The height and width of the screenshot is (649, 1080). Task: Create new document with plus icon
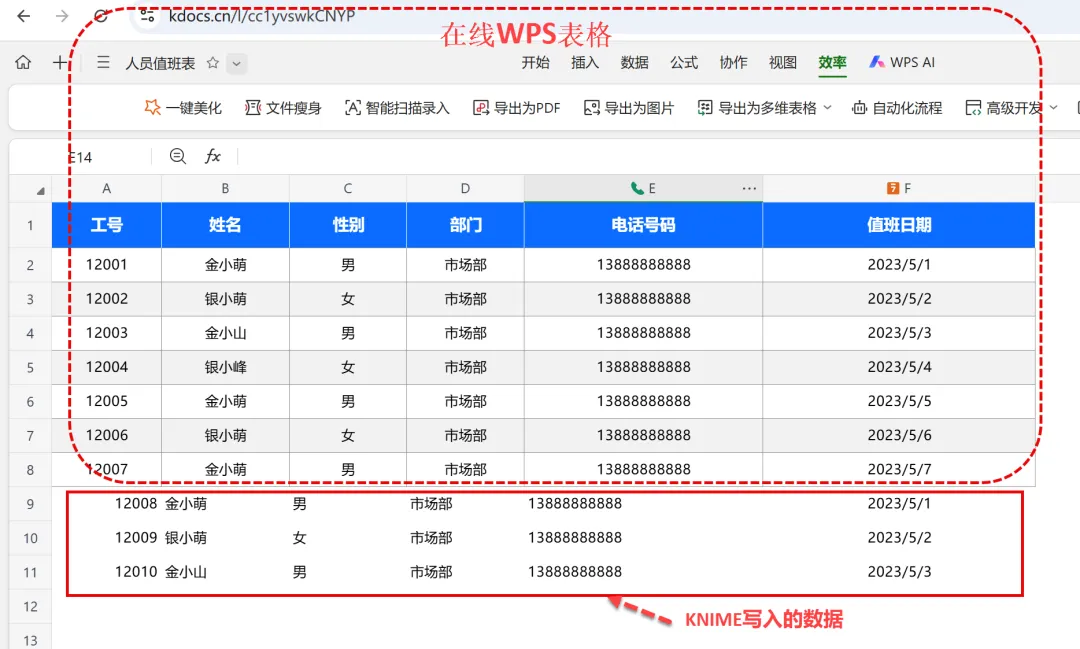(x=60, y=63)
